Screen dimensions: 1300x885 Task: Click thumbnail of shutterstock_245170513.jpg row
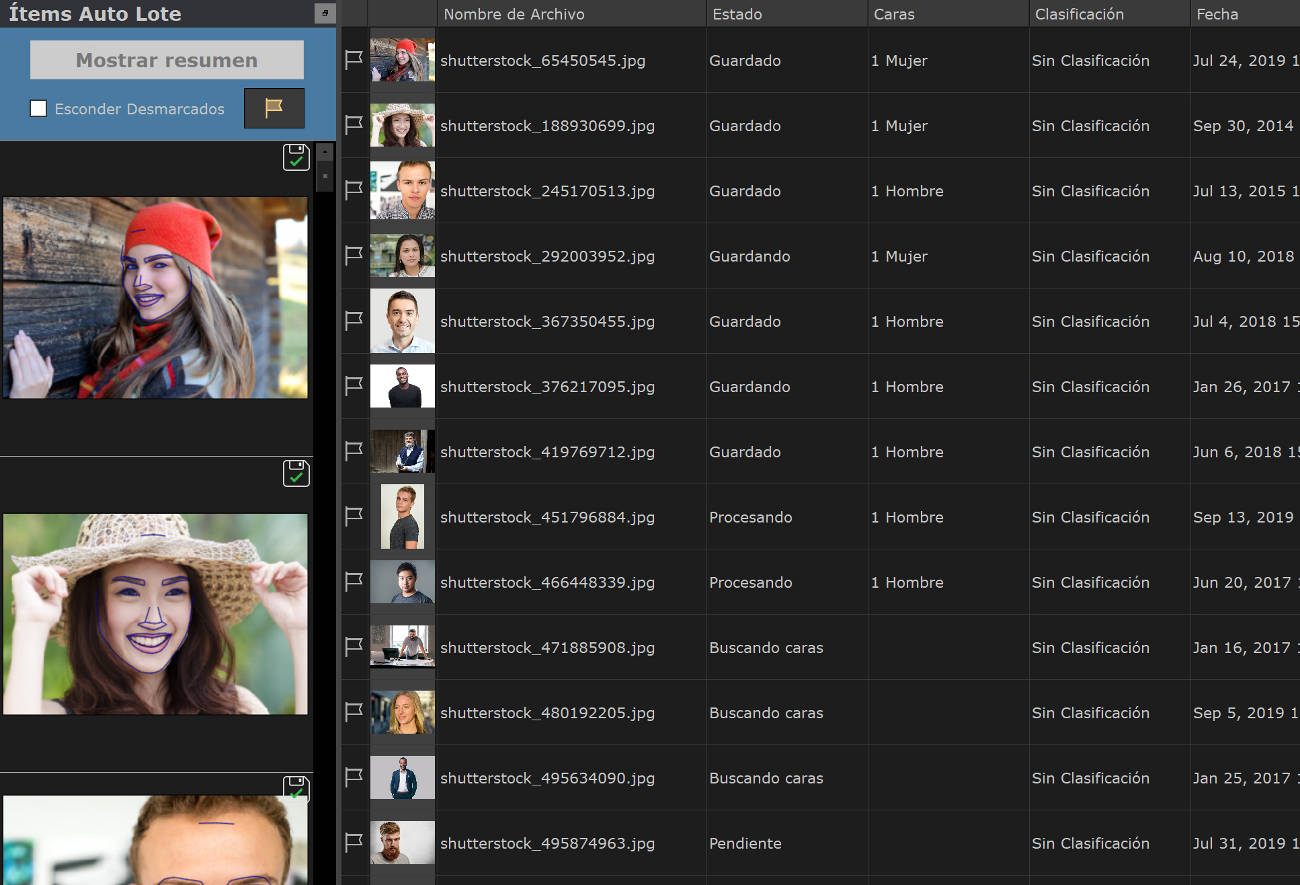click(x=402, y=190)
